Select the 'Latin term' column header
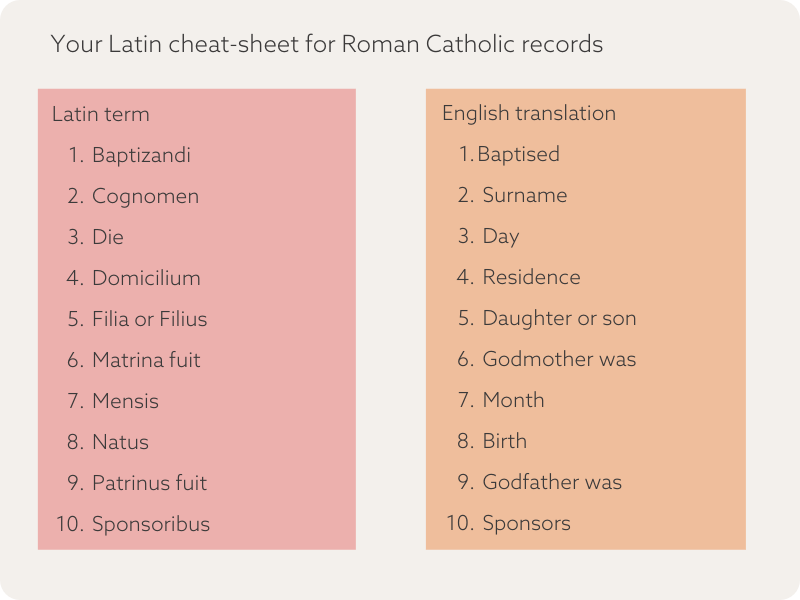Image resolution: width=800 pixels, height=600 pixels. point(100,114)
